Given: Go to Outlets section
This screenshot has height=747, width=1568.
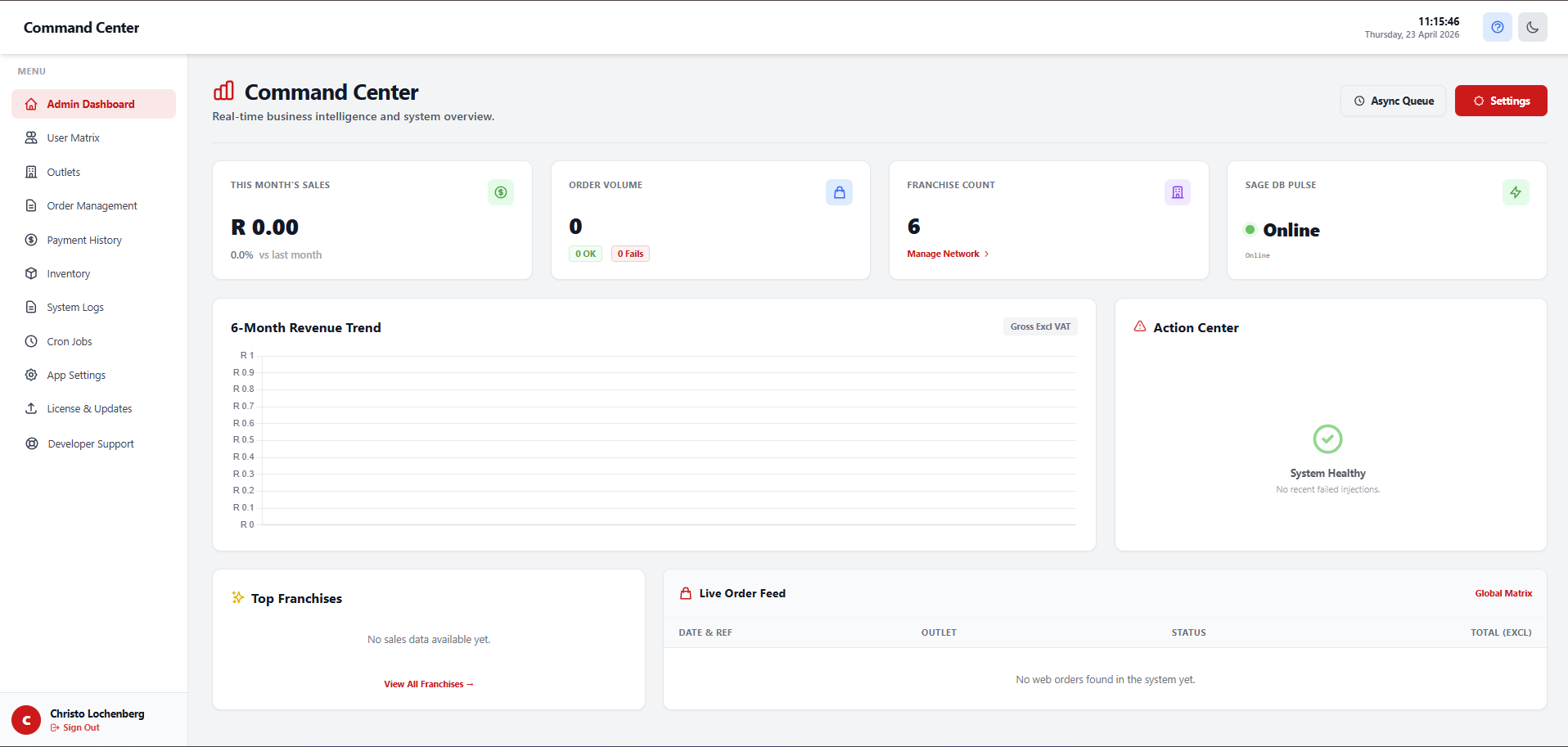Looking at the screenshot, I should (93, 172).
